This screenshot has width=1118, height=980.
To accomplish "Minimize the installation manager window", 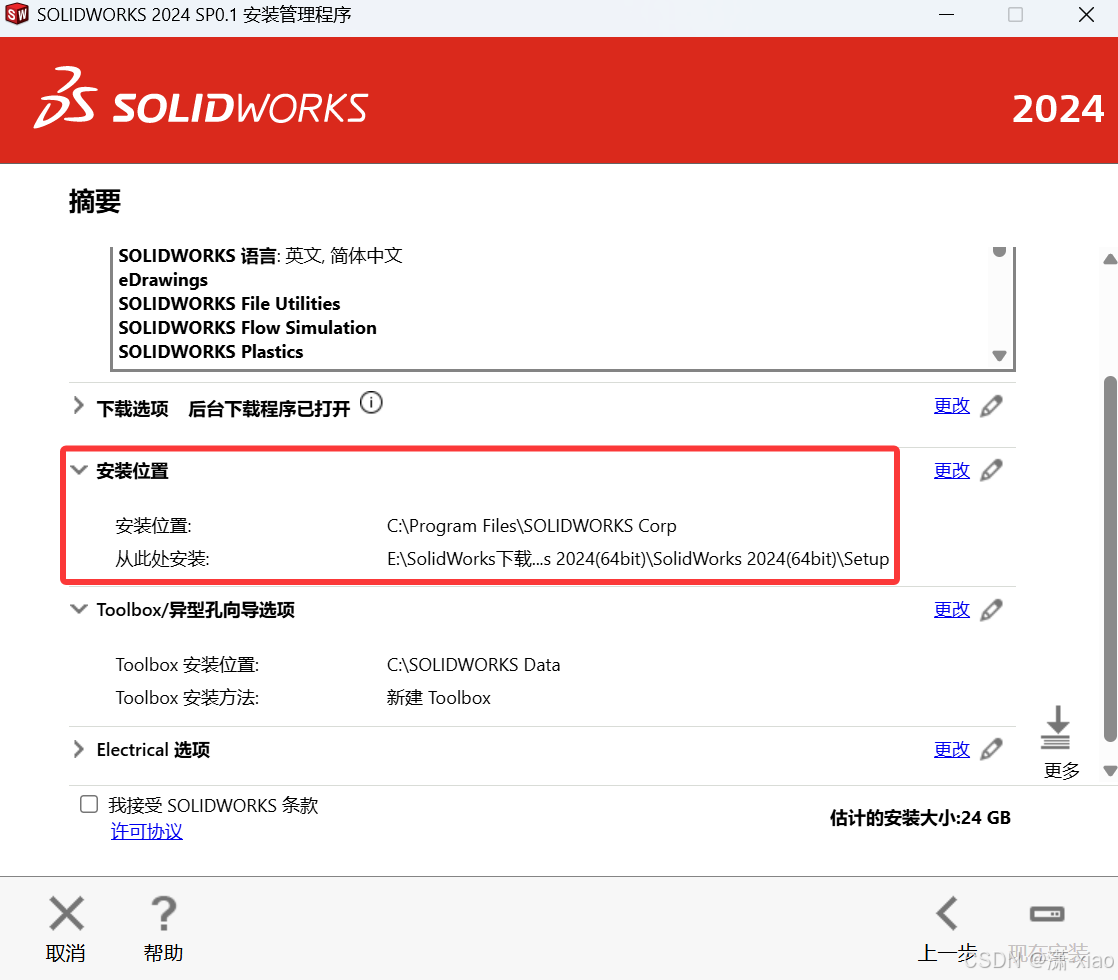I will pos(946,14).
